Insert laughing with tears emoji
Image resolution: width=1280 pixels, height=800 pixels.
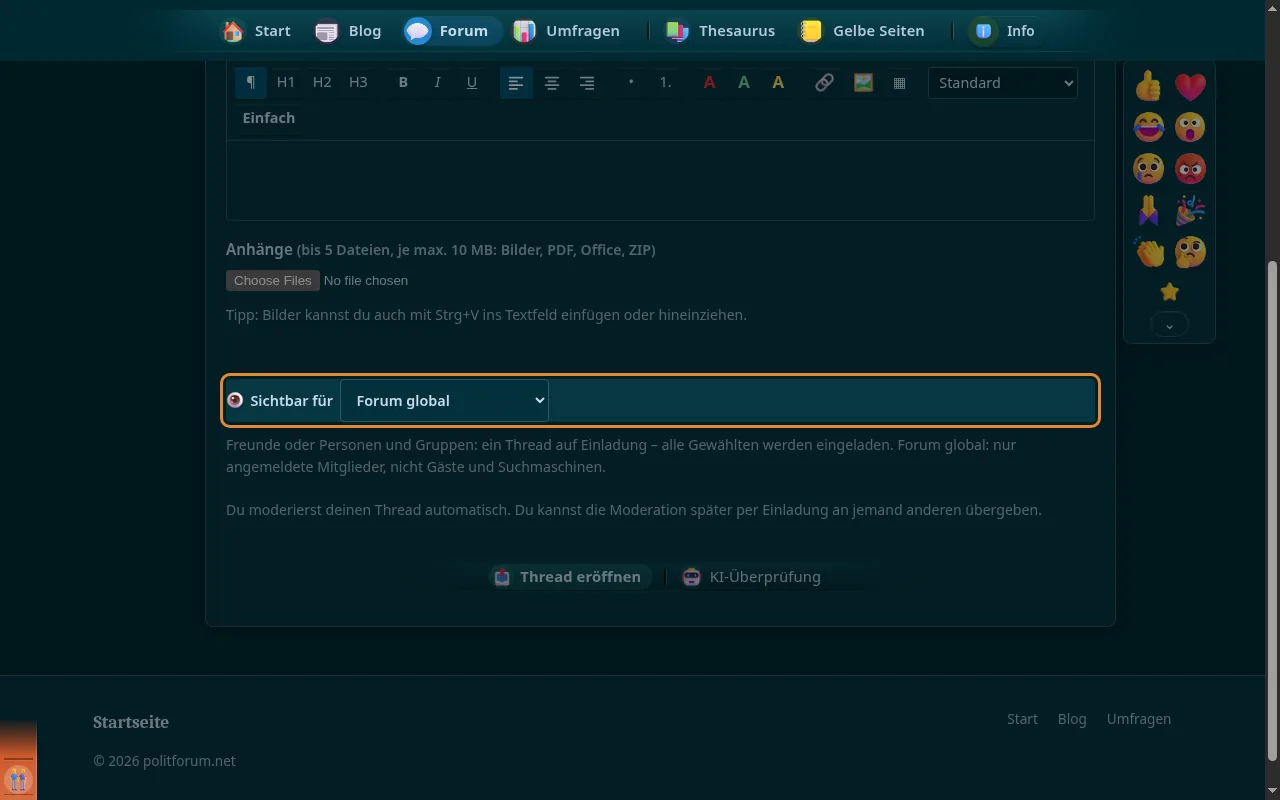coord(1149,128)
